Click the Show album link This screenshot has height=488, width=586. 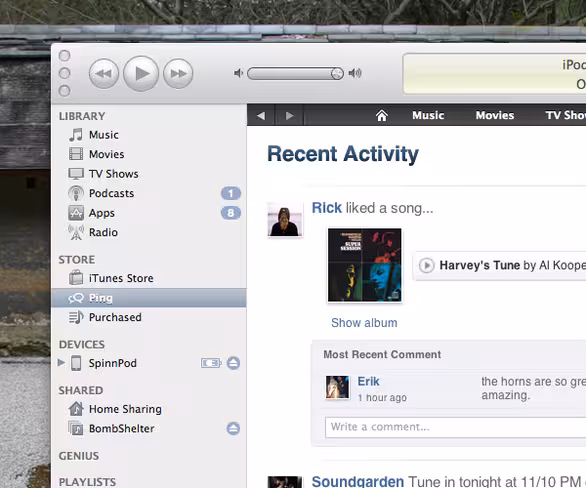click(x=364, y=323)
